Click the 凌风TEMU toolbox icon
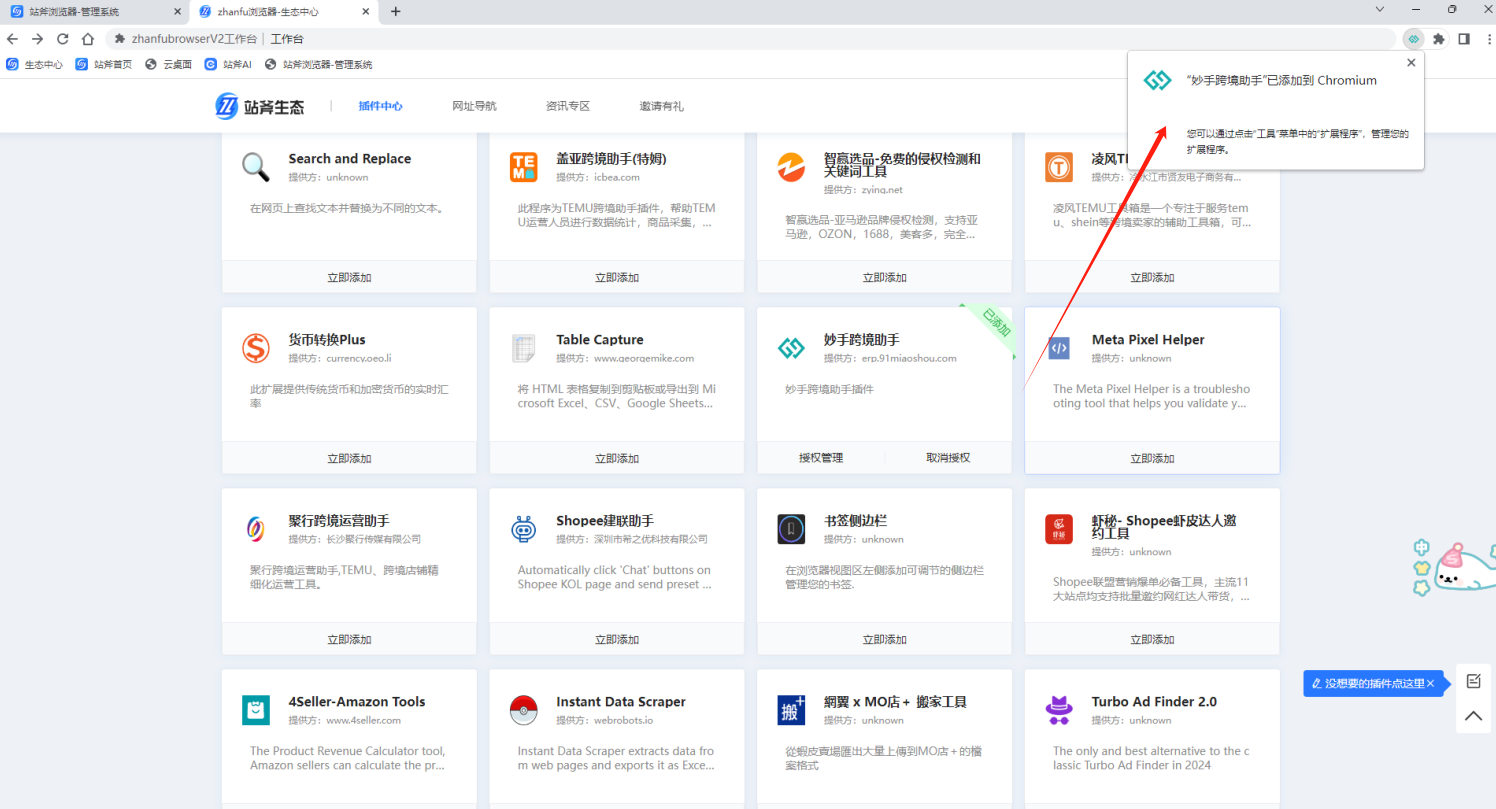1496x809 pixels. coord(1059,167)
